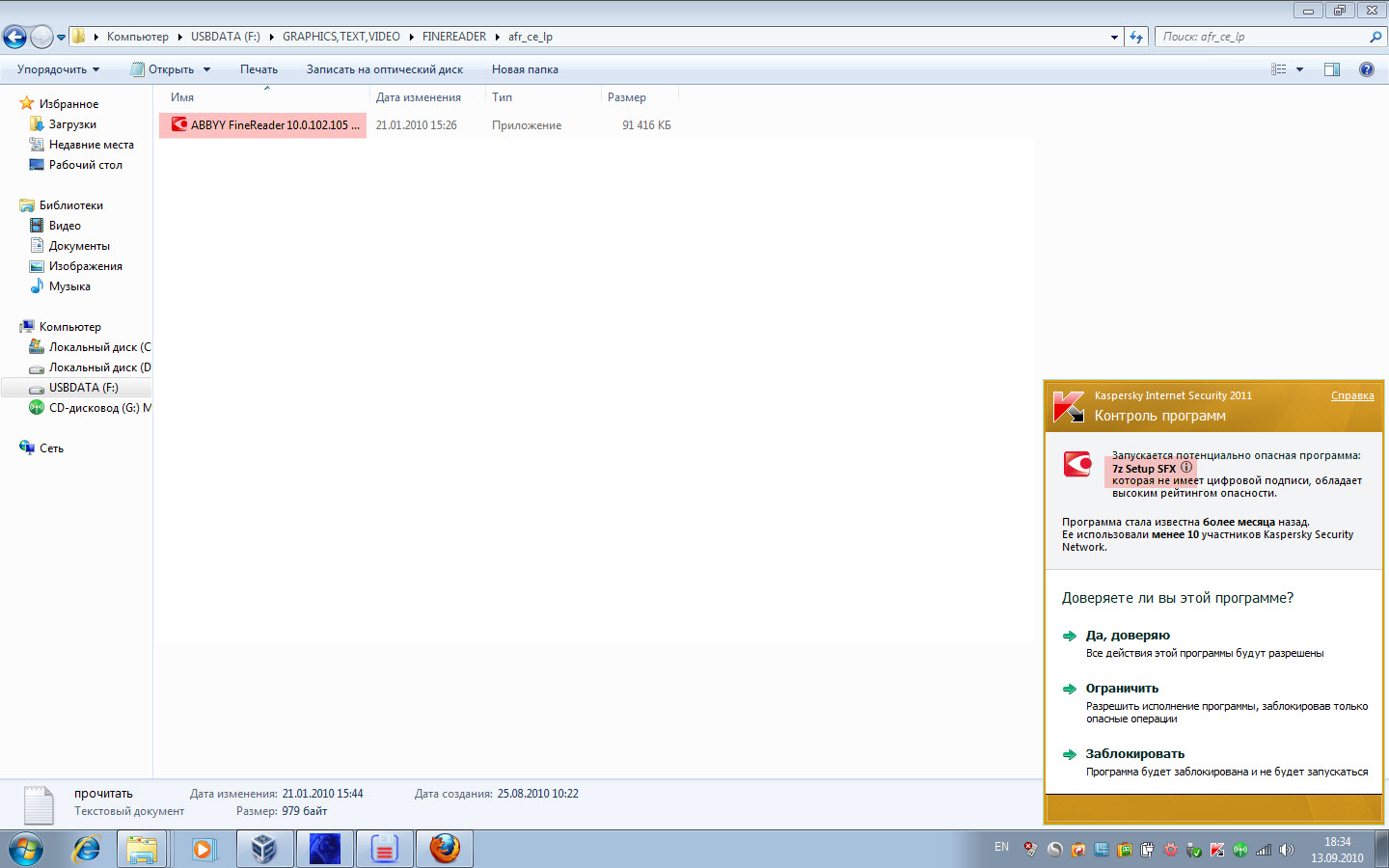Image resolution: width=1389 pixels, height=868 pixels.
Task: Launch Windows Media Player from the taskbar
Action: [203, 850]
